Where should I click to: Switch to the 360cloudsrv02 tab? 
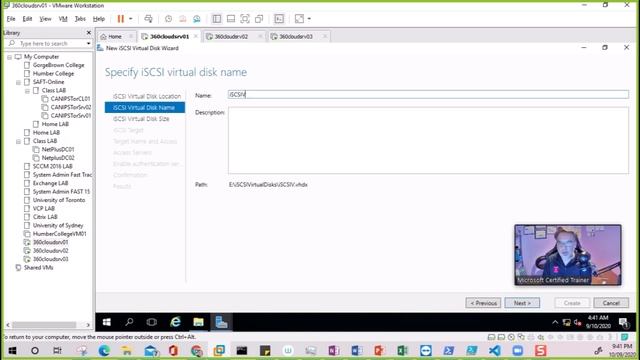click(x=231, y=36)
